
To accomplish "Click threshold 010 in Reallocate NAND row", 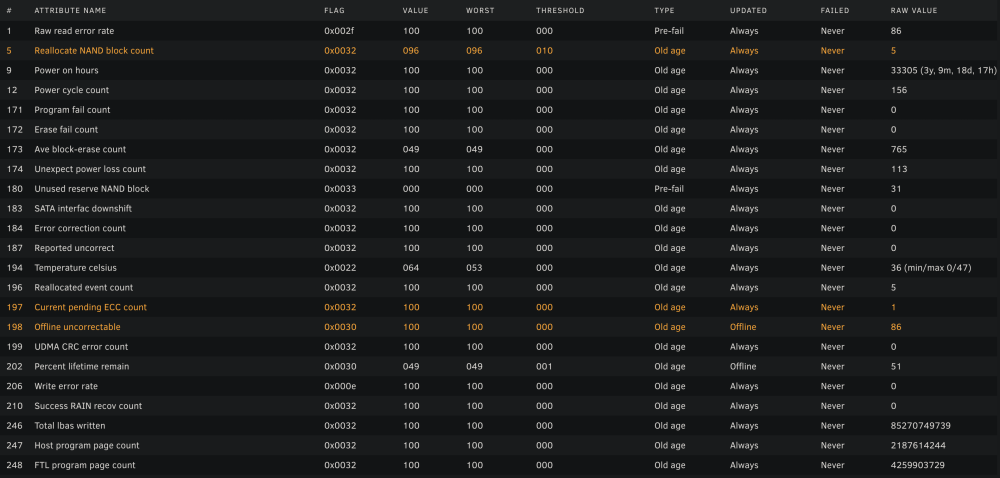I will point(544,50).
